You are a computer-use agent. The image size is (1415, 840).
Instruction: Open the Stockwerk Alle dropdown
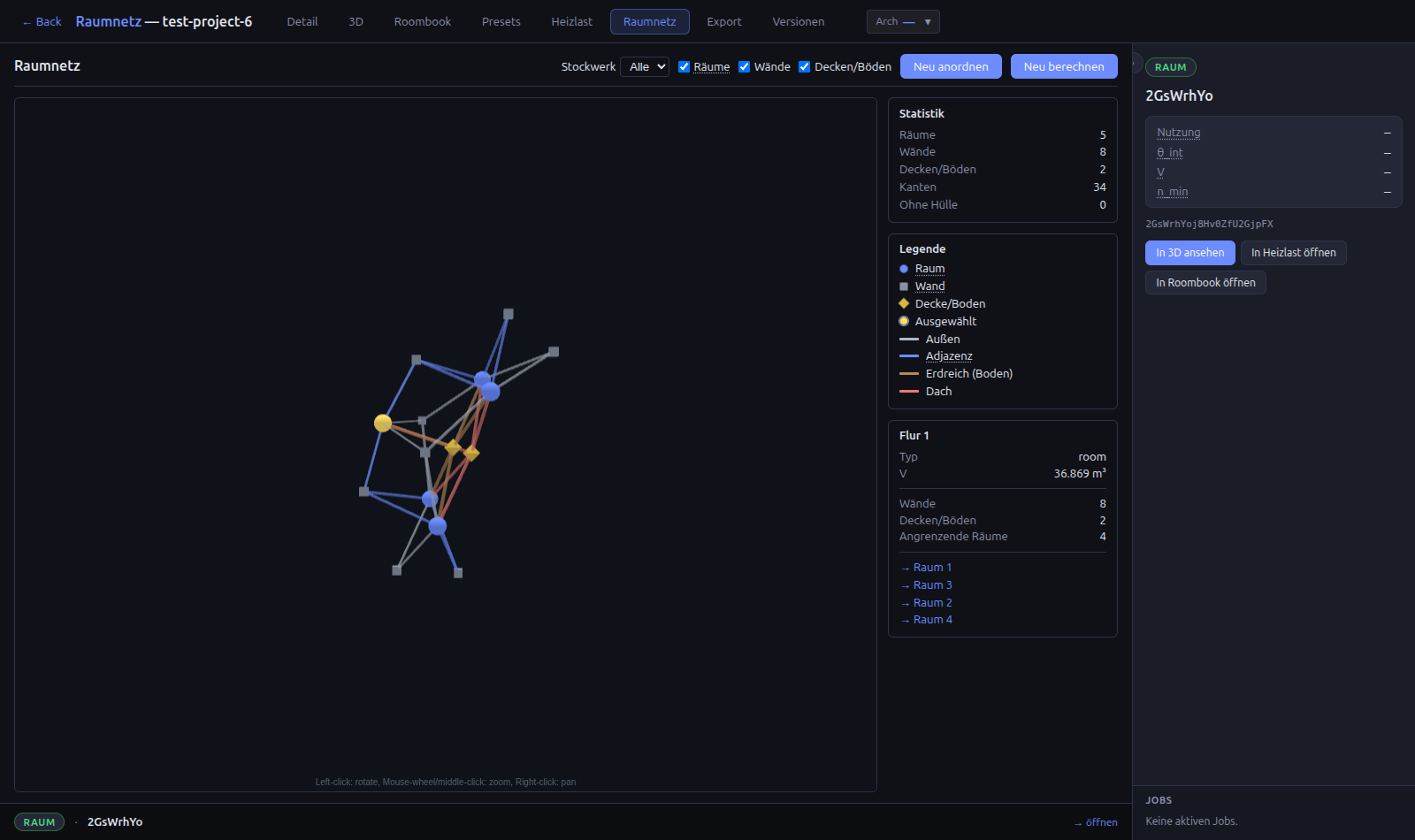click(x=645, y=66)
